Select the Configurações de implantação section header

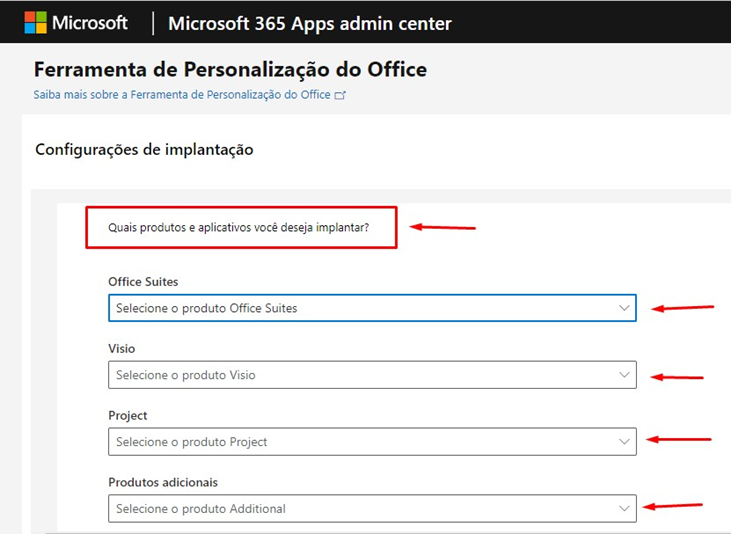click(x=144, y=150)
